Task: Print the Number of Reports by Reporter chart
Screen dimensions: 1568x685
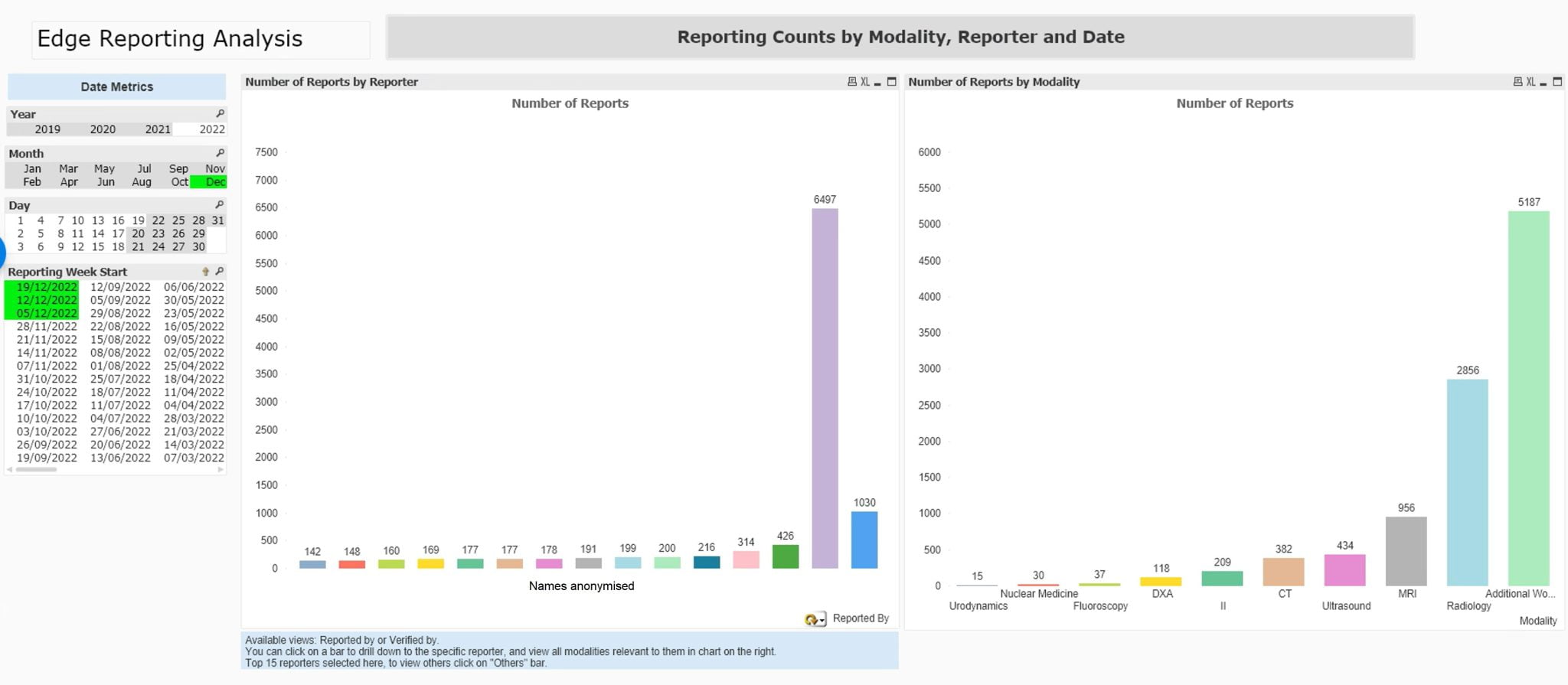Action: (851, 82)
